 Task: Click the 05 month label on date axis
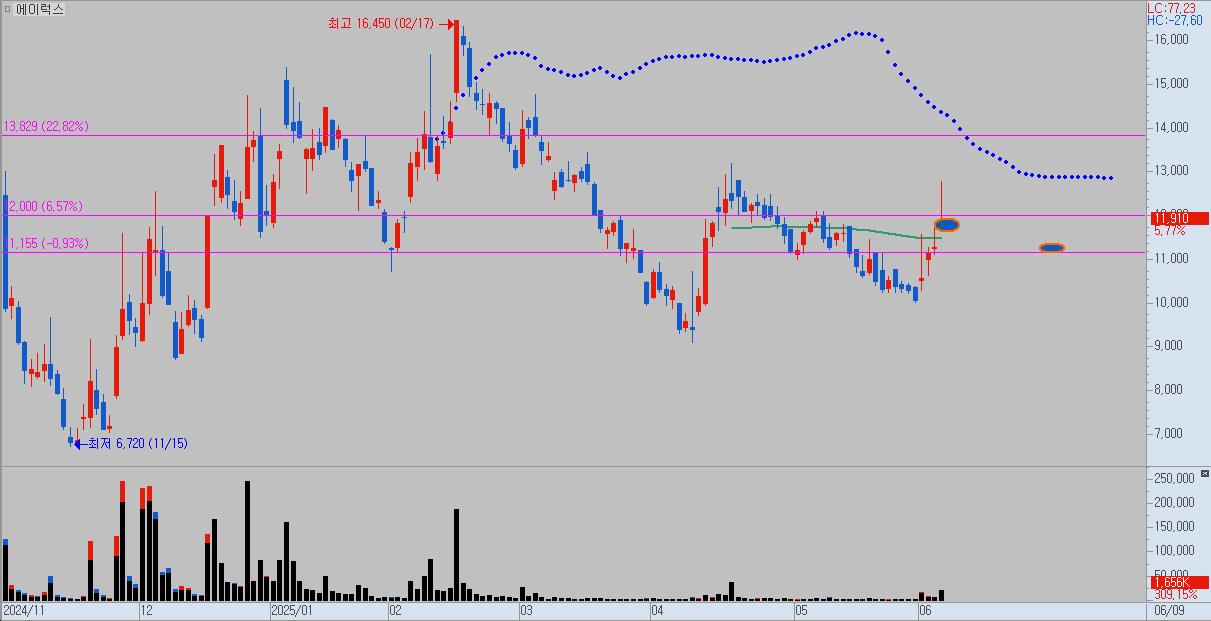802,609
